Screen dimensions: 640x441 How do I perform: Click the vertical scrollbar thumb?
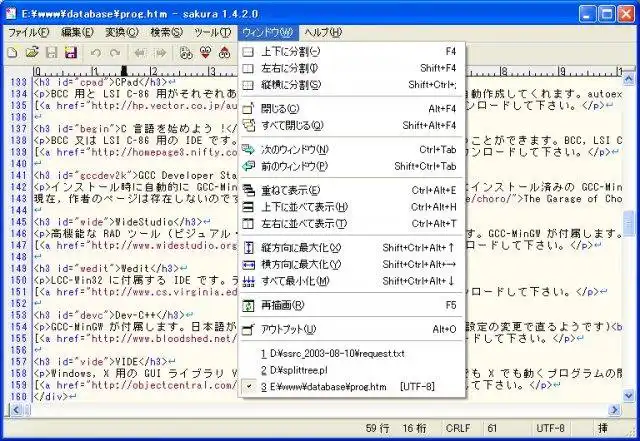pyautogui.click(x=629, y=223)
